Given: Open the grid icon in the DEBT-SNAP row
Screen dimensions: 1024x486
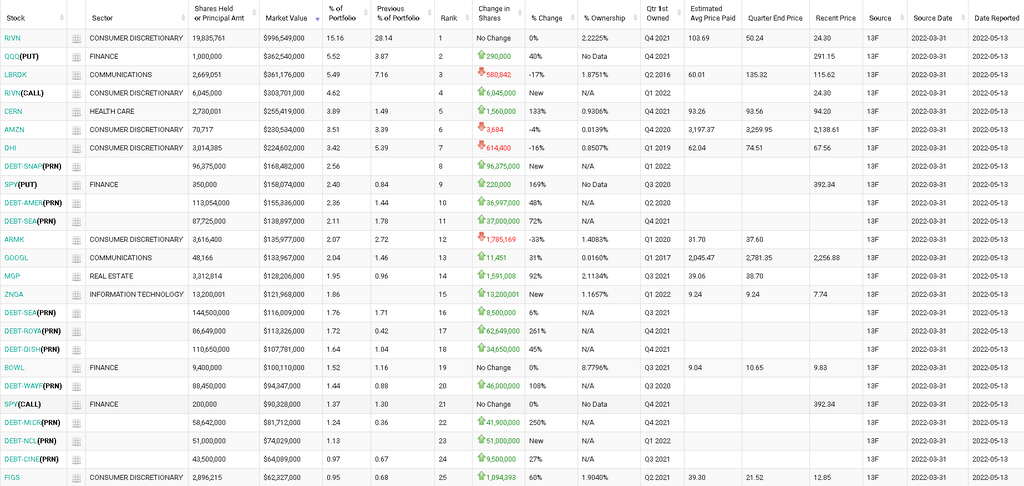Looking at the screenshot, I should pyautogui.click(x=76, y=167).
